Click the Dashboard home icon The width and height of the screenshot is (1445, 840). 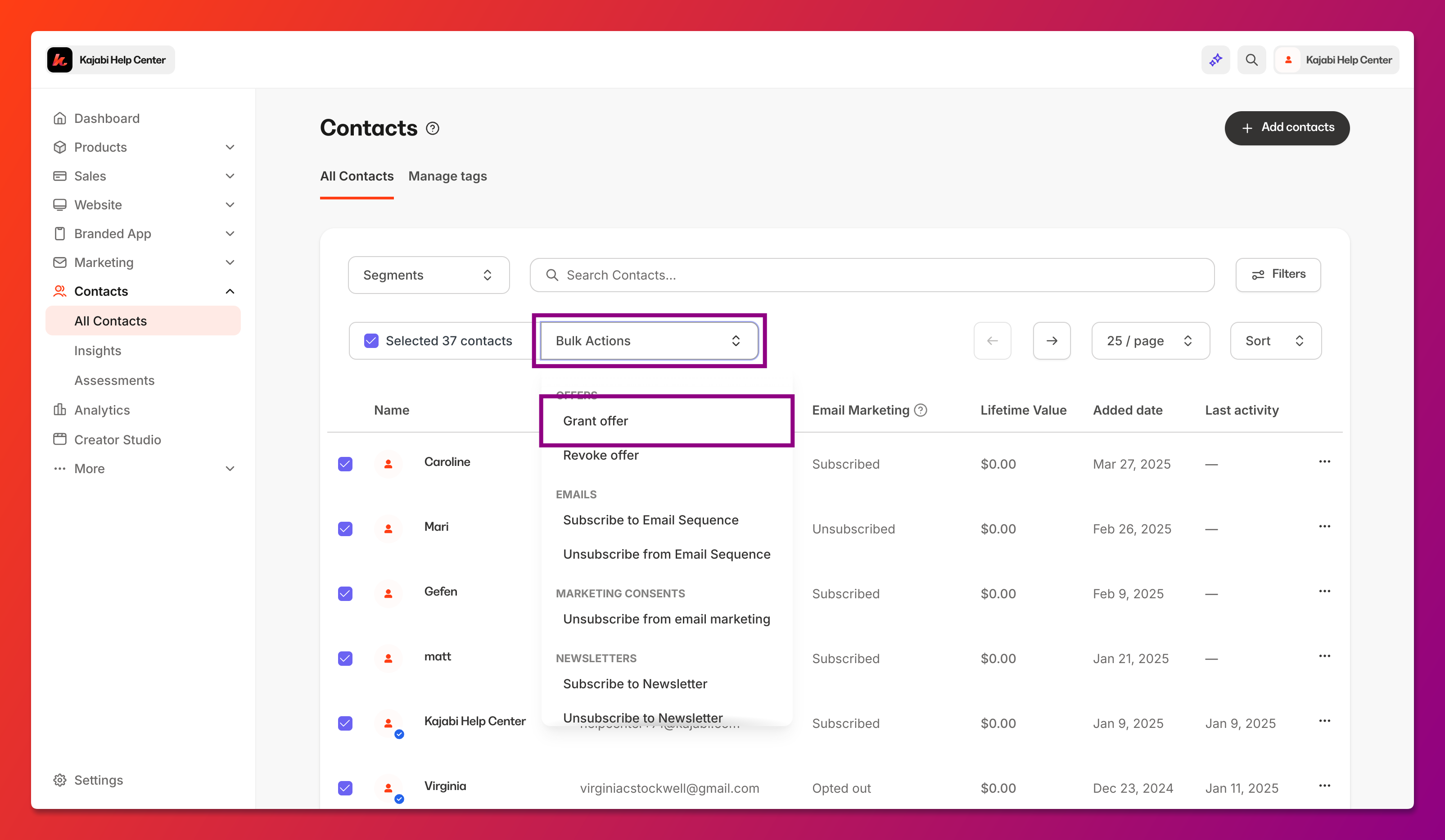[x=59, y=118]
